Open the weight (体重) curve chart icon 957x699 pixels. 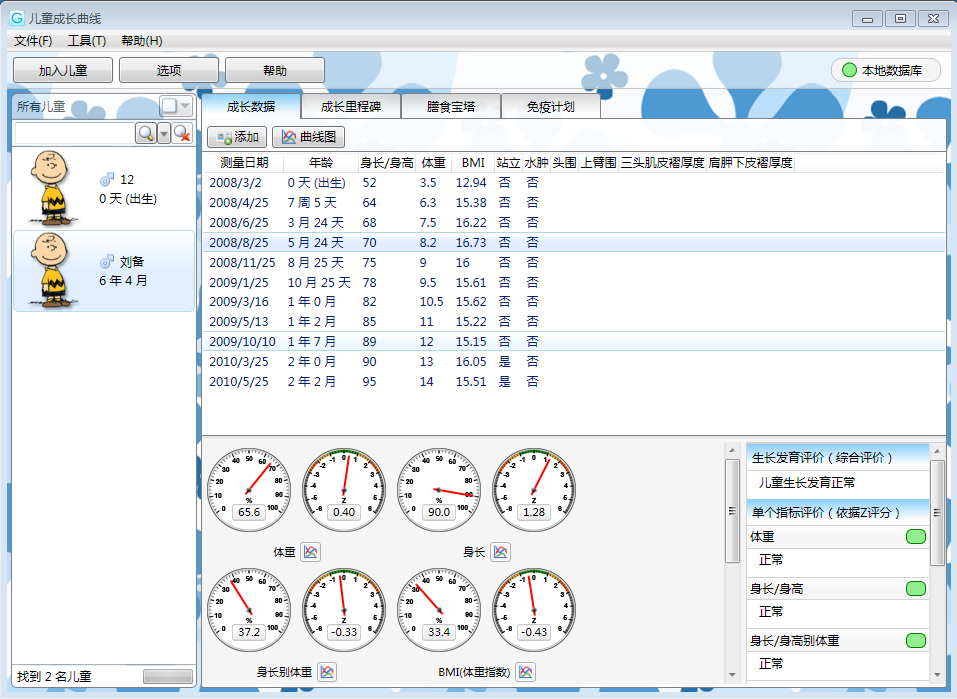310,551
